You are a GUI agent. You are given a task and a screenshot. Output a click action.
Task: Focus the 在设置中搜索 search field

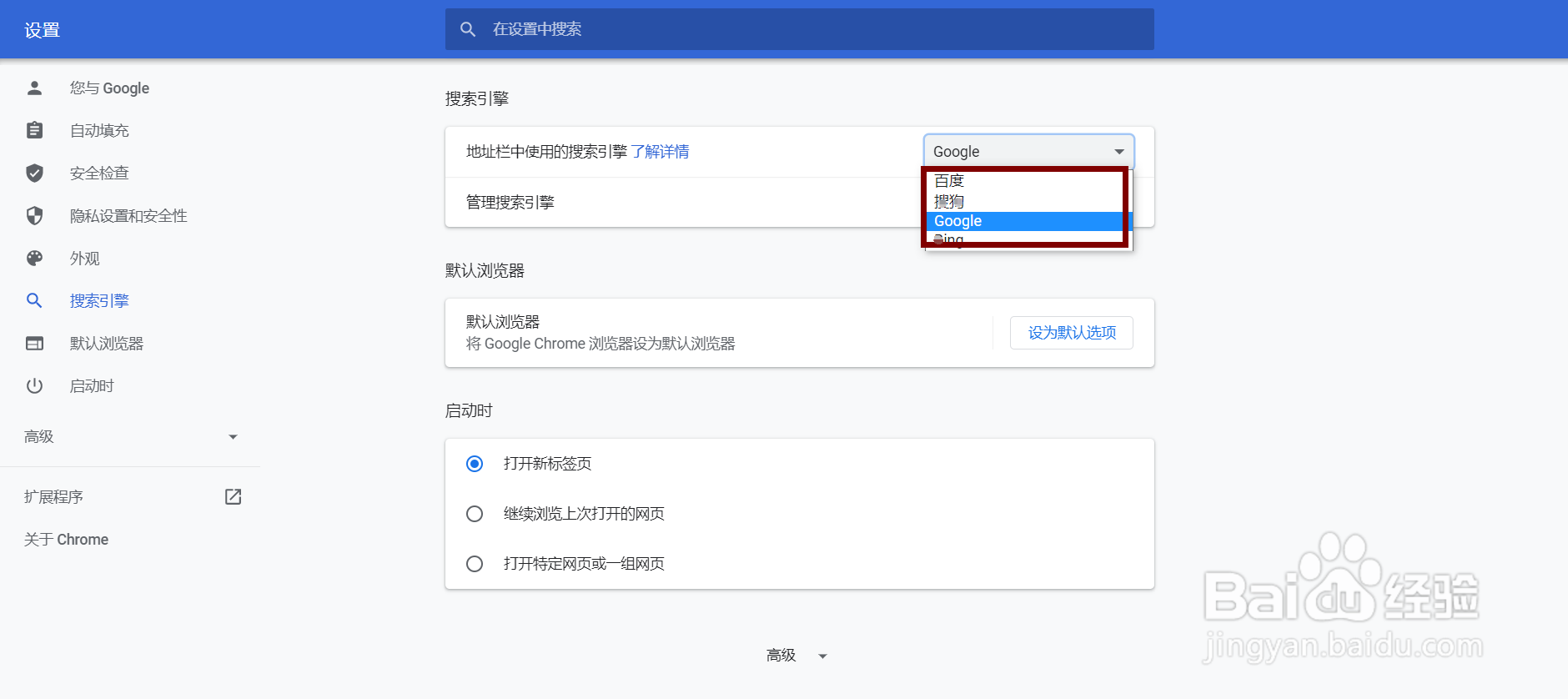coord(800,29)
